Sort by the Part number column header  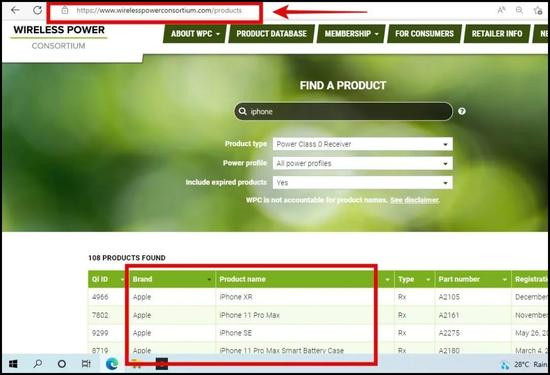tap(472, 279)
